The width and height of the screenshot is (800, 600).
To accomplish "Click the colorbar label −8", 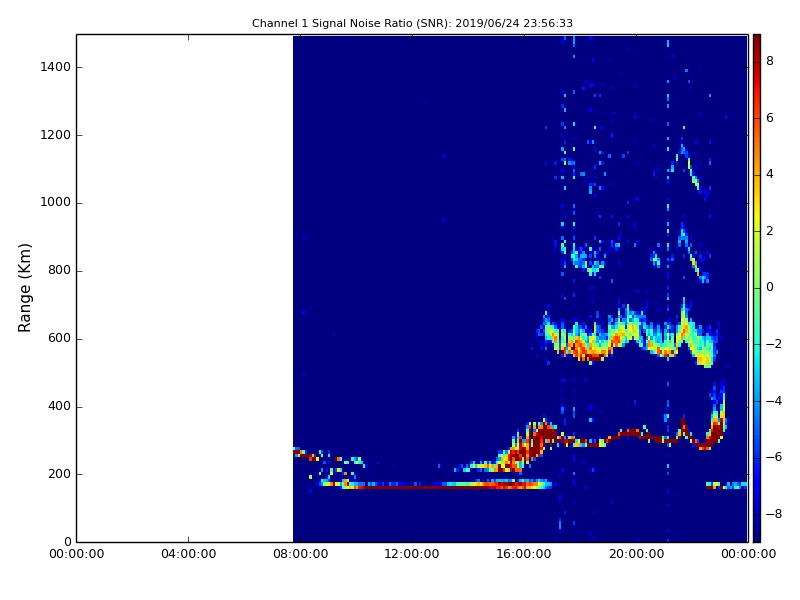I will coord(774,514).
